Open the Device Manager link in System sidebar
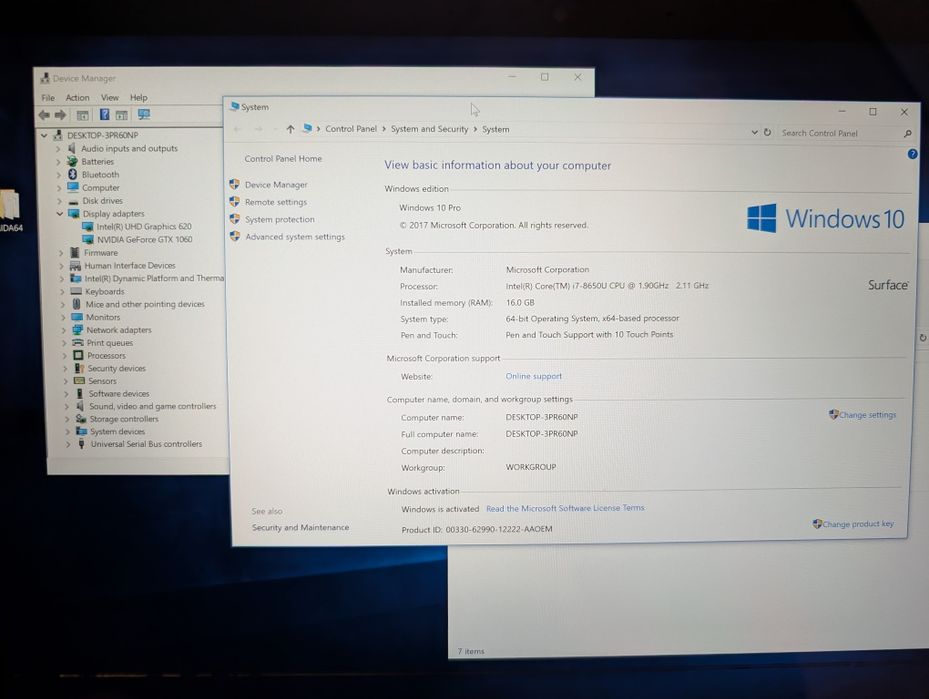 pos(276,184)
